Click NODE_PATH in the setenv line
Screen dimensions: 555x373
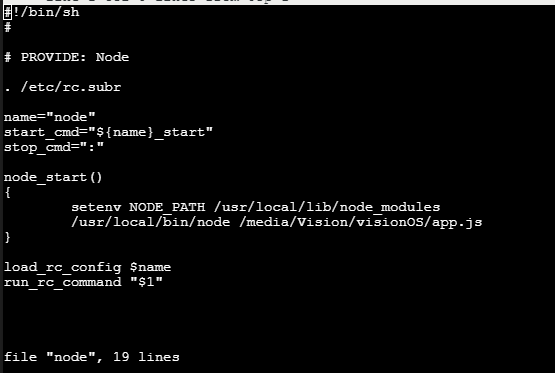[167, 207]
